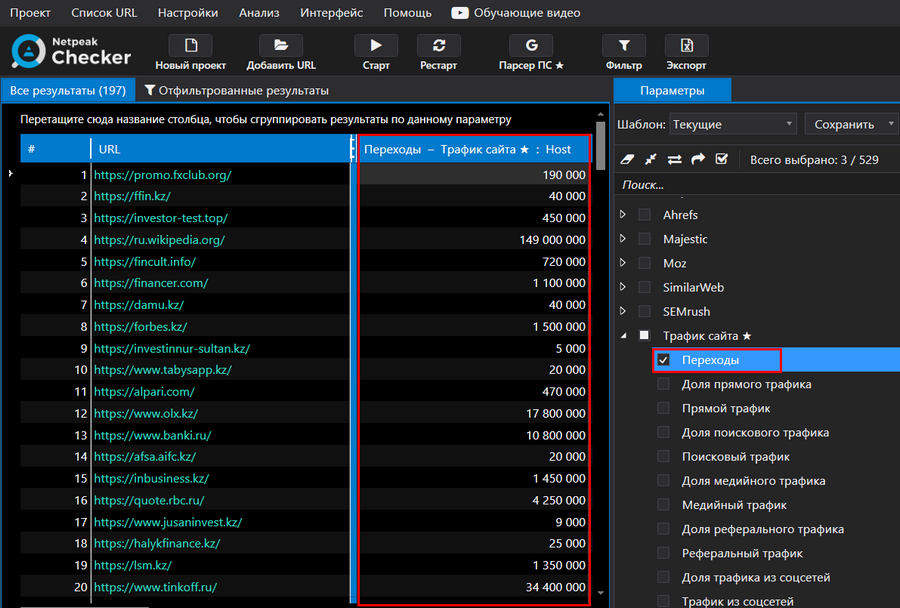Open the Помощь menu

point(408,13)
